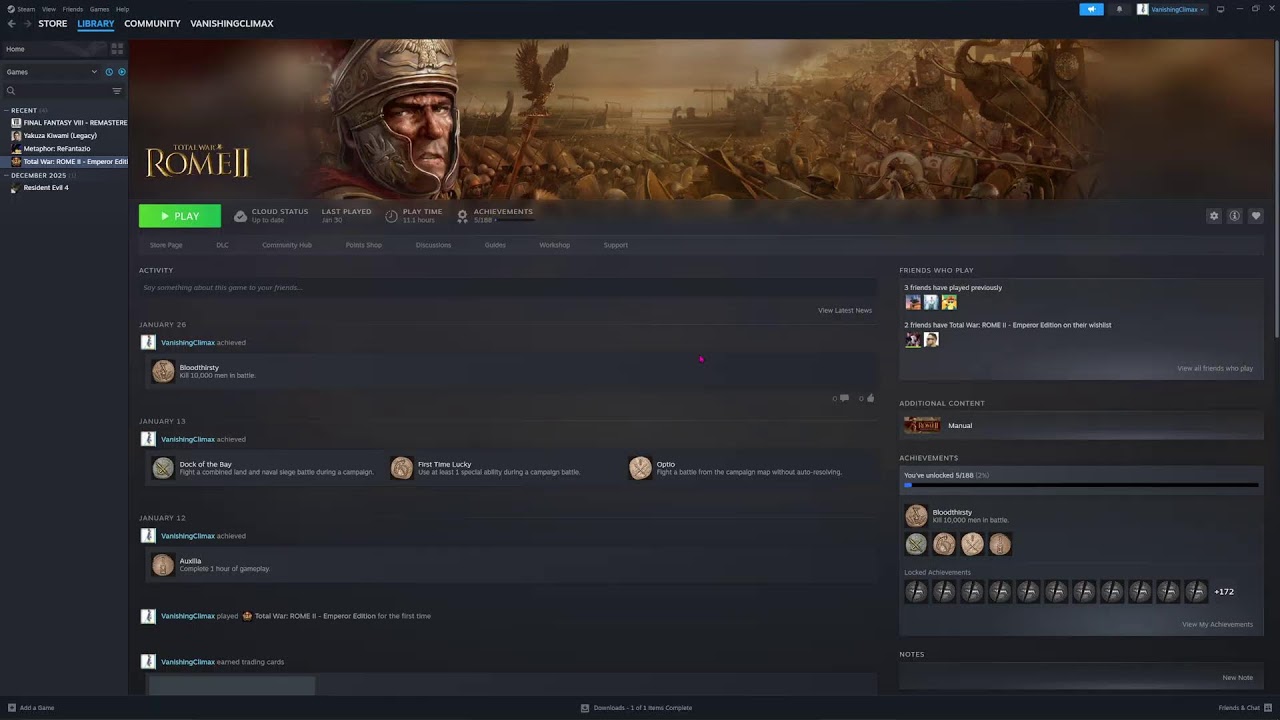This screenshot has width=1280, height=720.
Task: Open the Games collection dropdown
Action: click(x=52, y=72)
